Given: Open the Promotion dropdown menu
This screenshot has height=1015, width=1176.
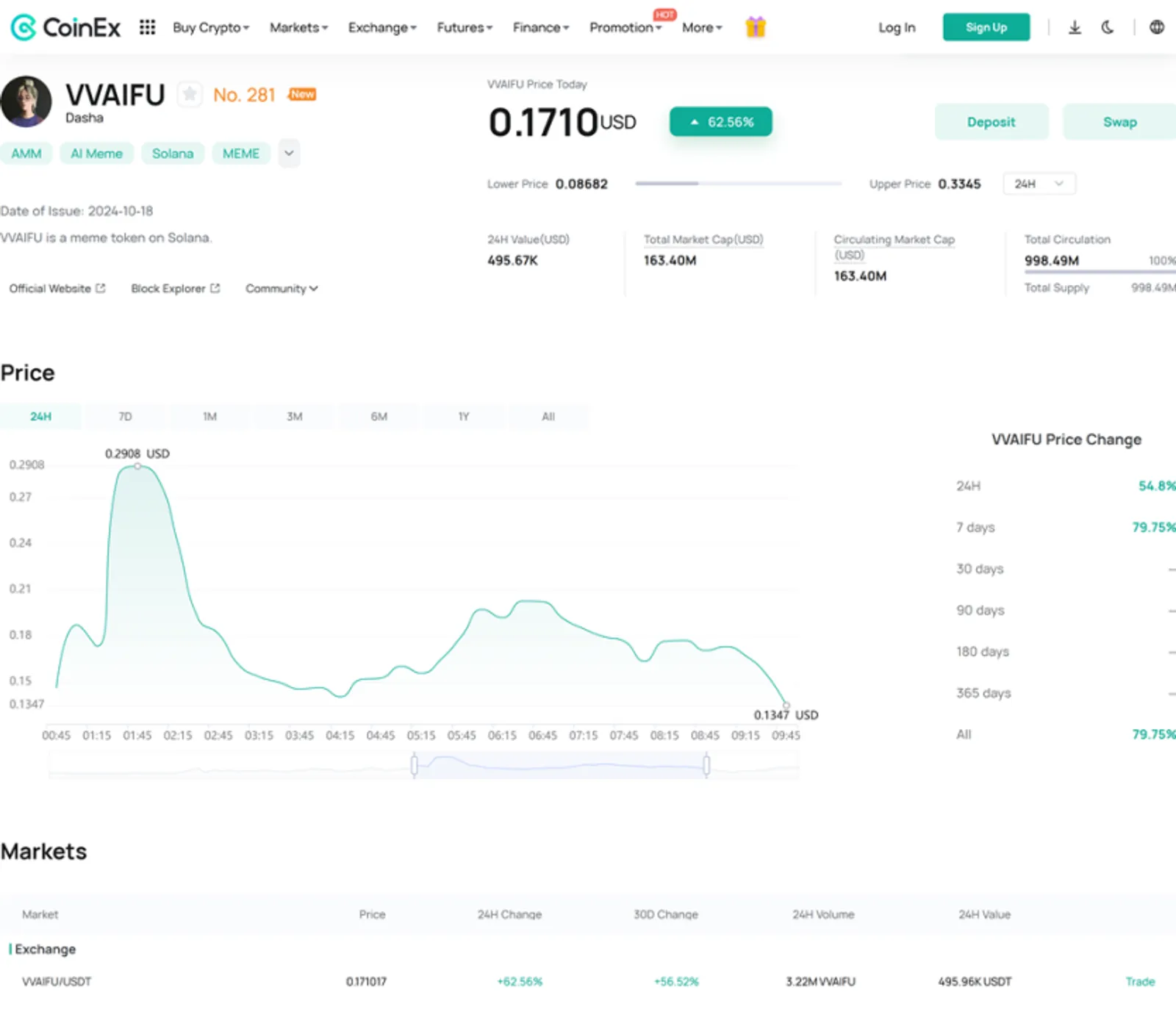Looking at the screenshot, I should coord(625,27).
